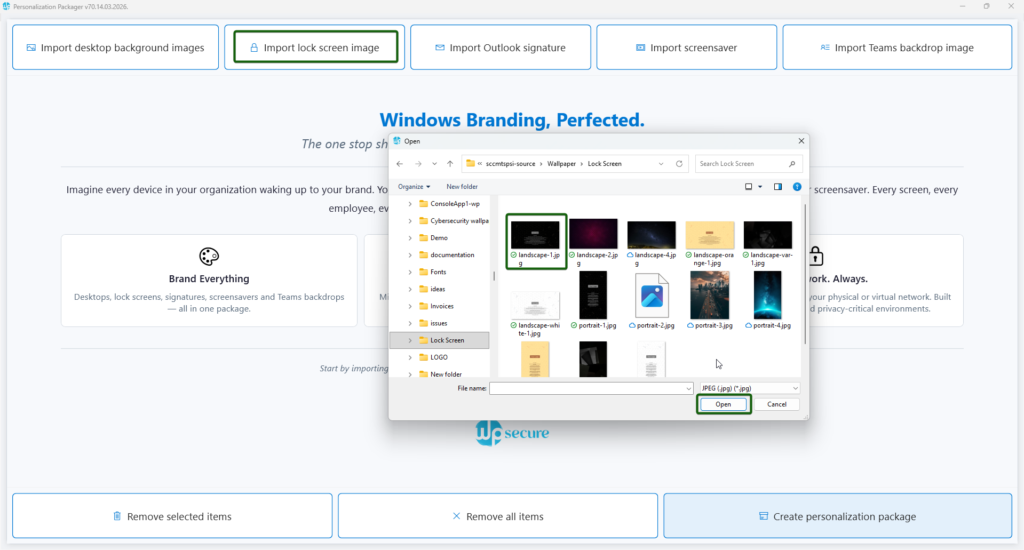Refresh the Lock Screen folder view
1024x550 pixels.
[680, 163]
